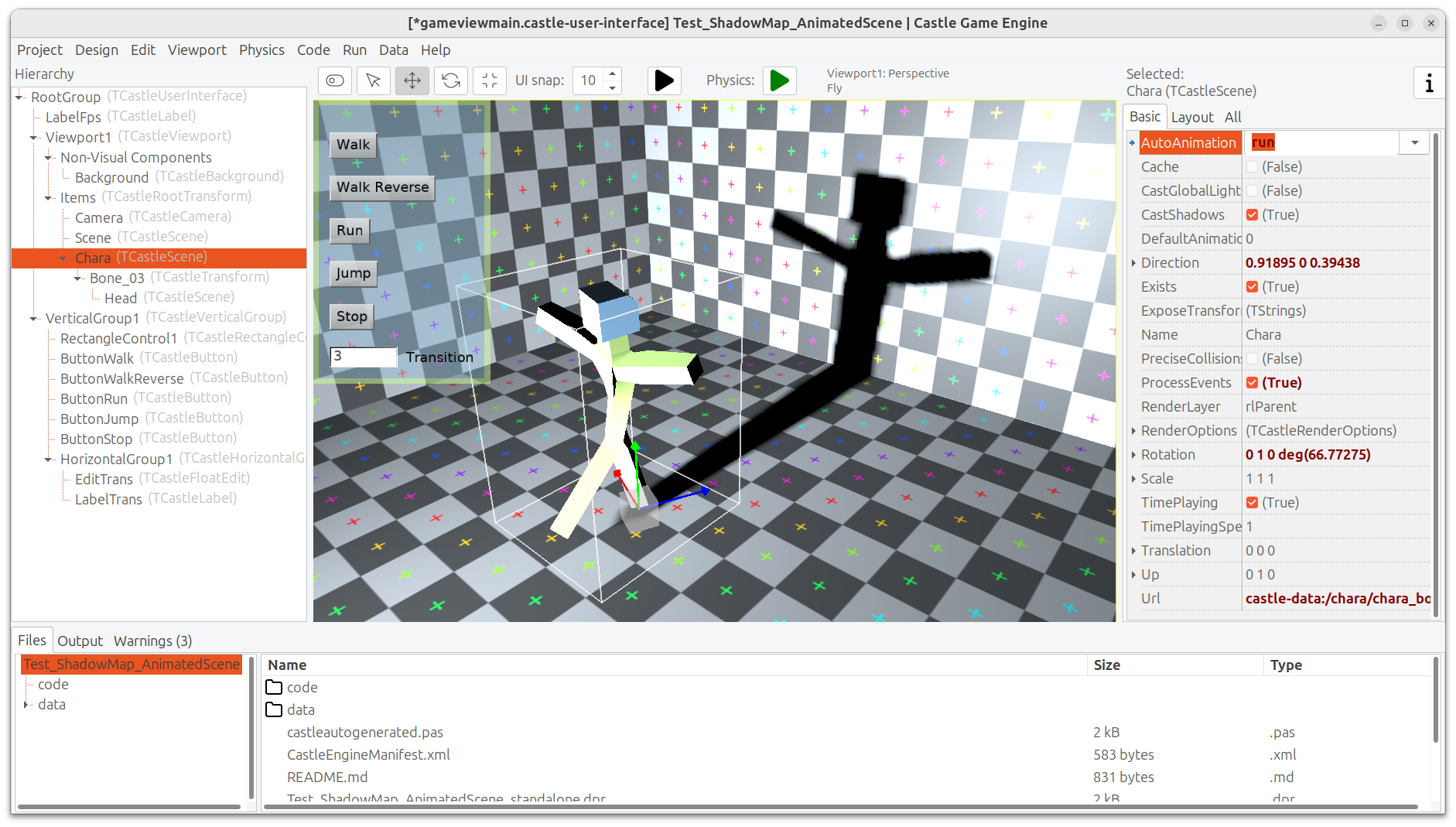The width and height of the screenshot is (1456, 827).
Task: Start physics with green play button
Action: 780,80
